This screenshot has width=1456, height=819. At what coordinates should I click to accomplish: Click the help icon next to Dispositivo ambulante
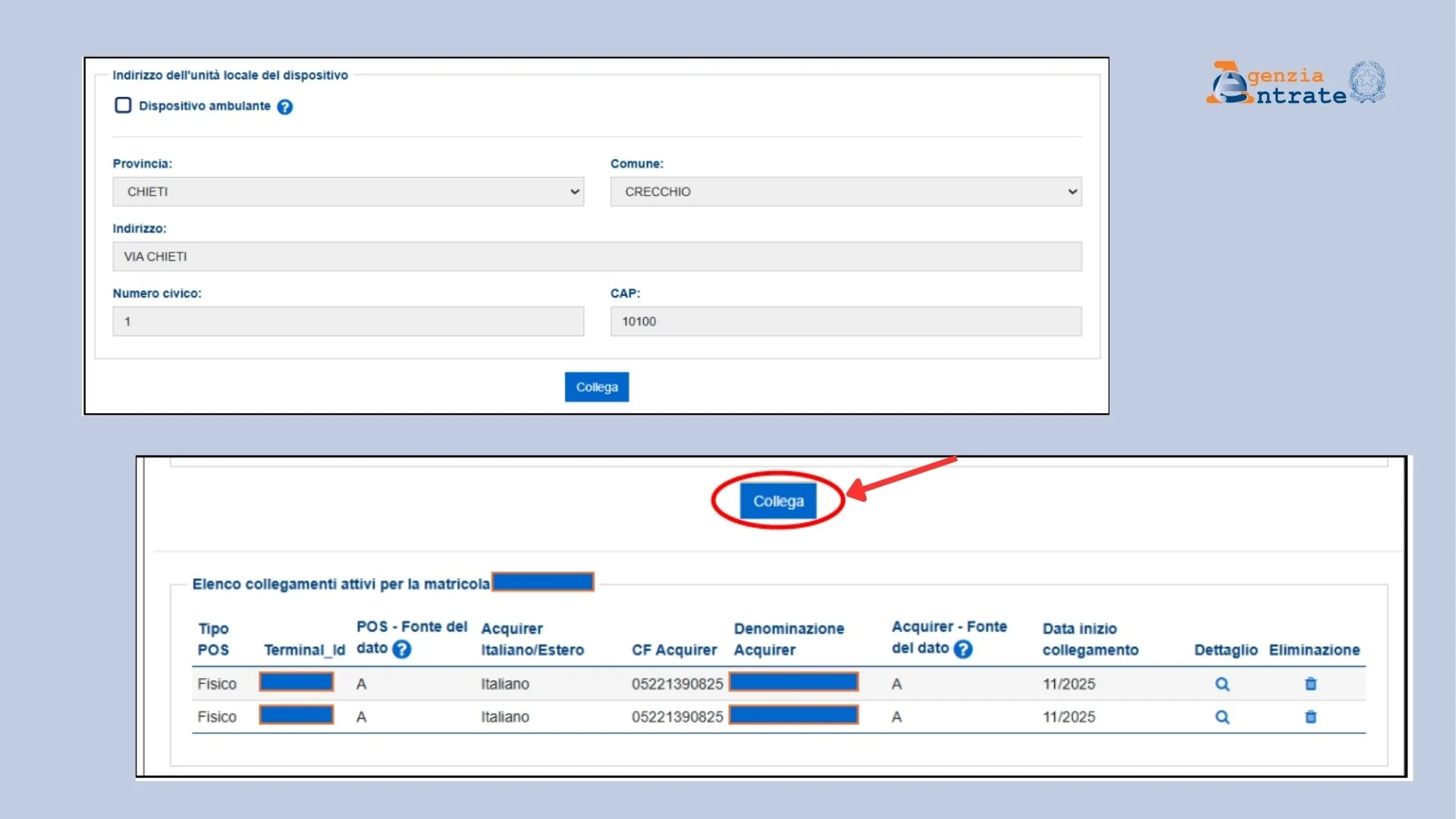click(x=284, y=108)
